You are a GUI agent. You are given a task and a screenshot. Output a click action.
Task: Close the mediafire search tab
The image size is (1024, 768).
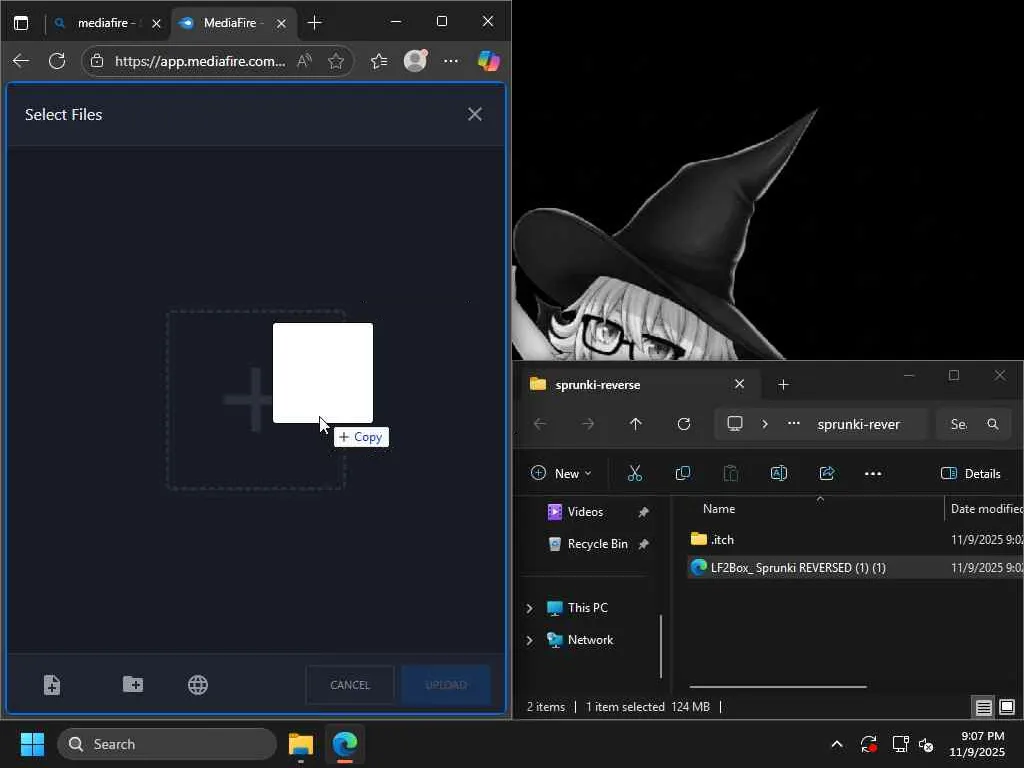pyautogui.click(x=156, y=24)
